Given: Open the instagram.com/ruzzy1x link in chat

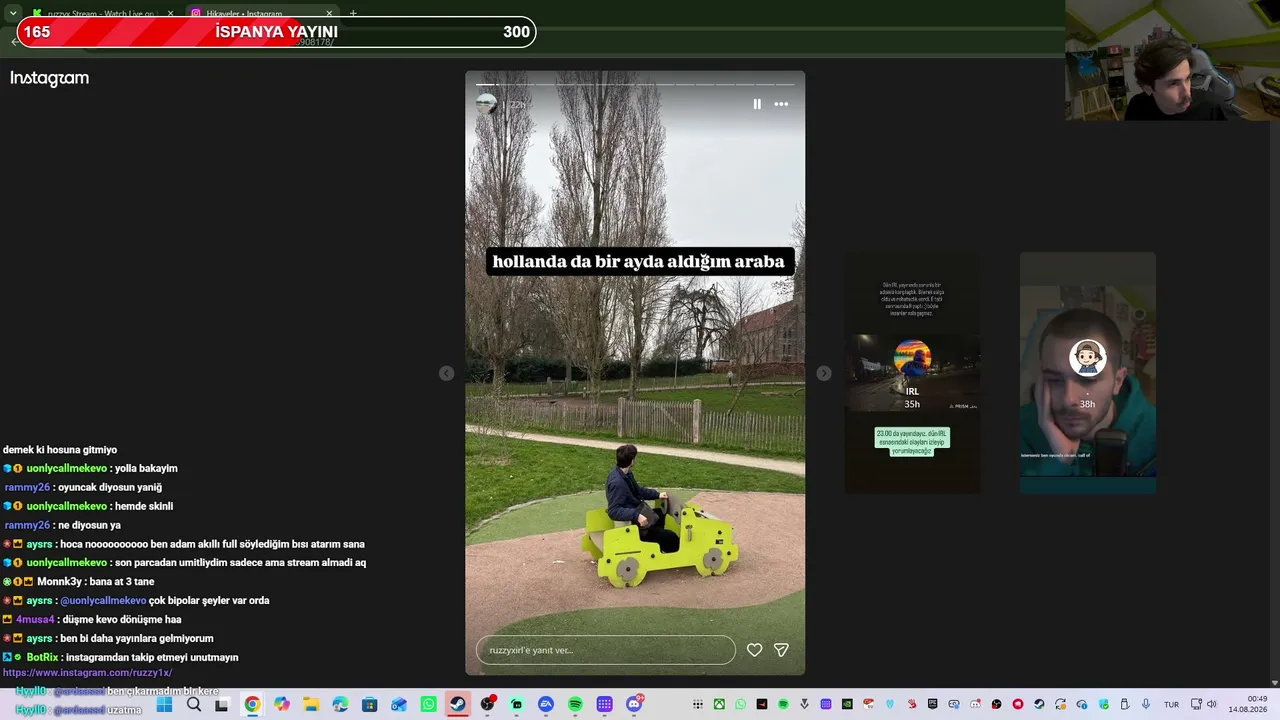Looking at the screenshot, I should [x=87, y=673].
